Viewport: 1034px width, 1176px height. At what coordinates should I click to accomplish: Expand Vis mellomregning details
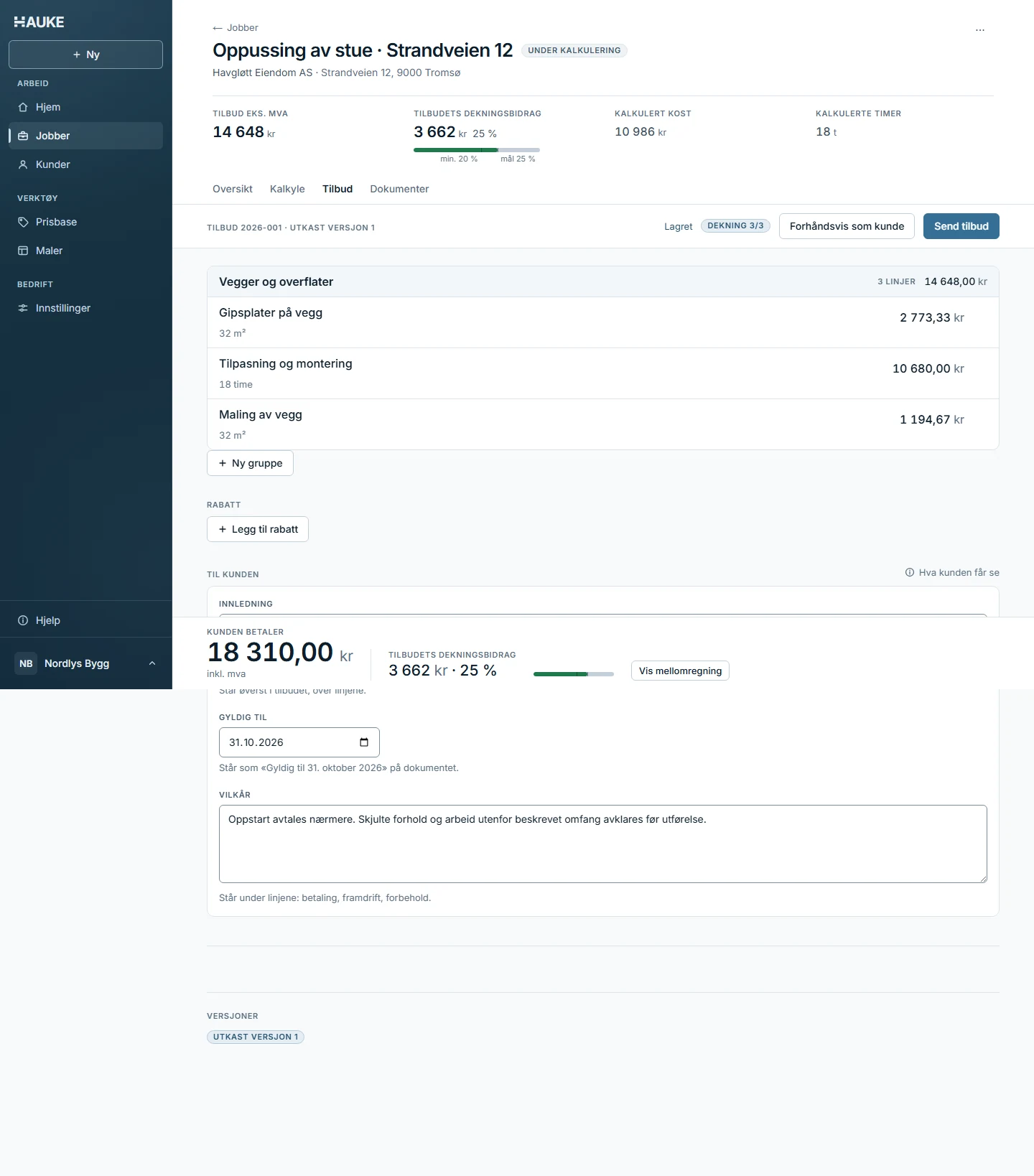[x=680, y=671]
